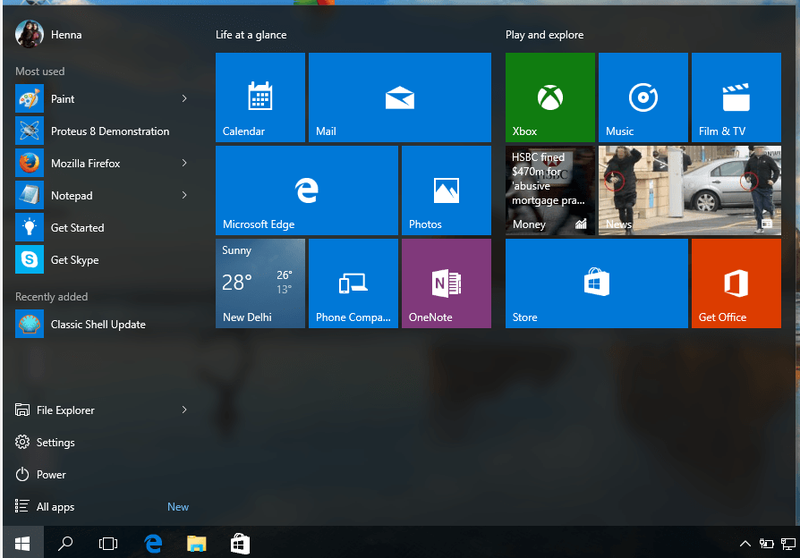
Task: Open the Film & TV tile
Action: point(736,97)
